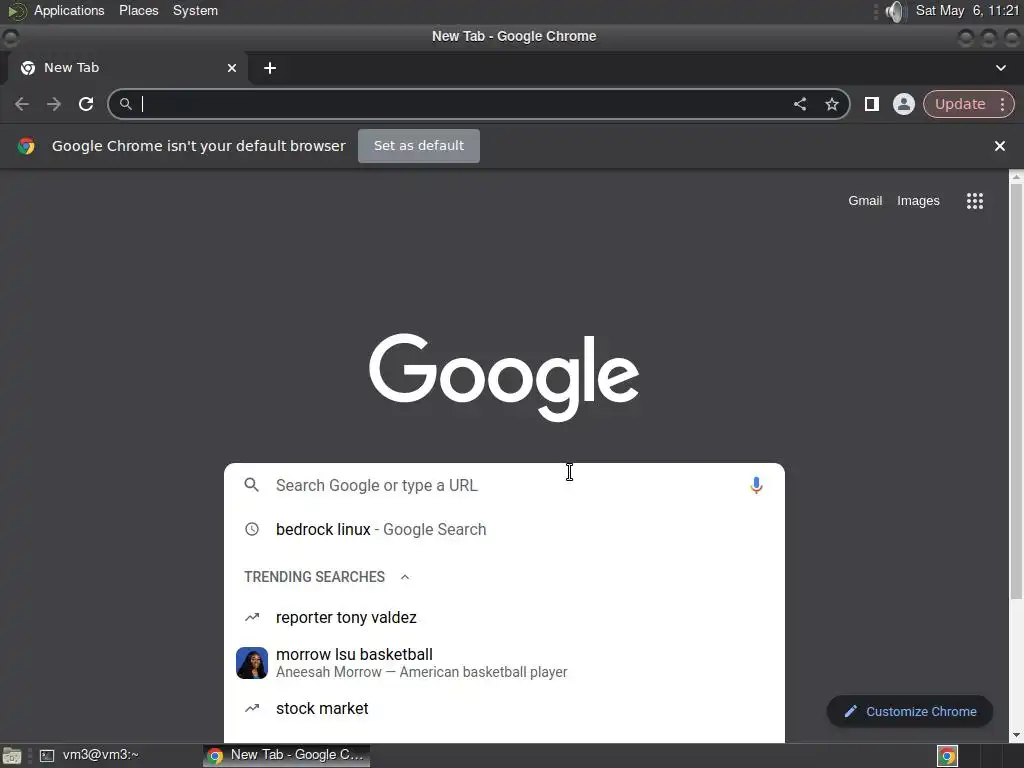Collapse the Trending Searches section
1024x768 pixels.
tap(405, 577)
